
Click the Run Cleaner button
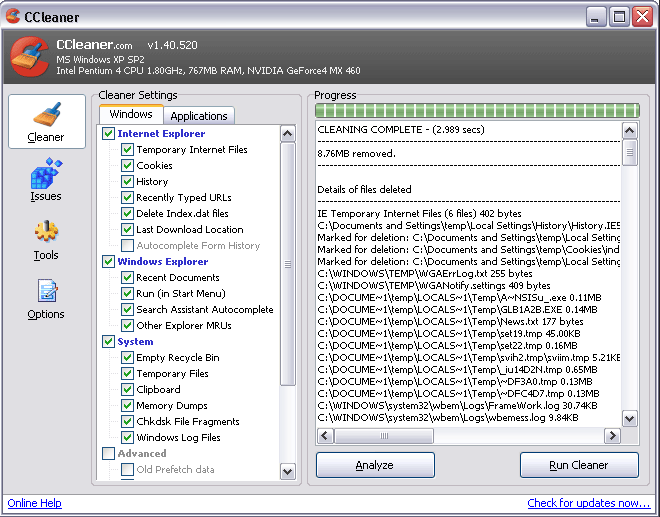click(579, 465)
